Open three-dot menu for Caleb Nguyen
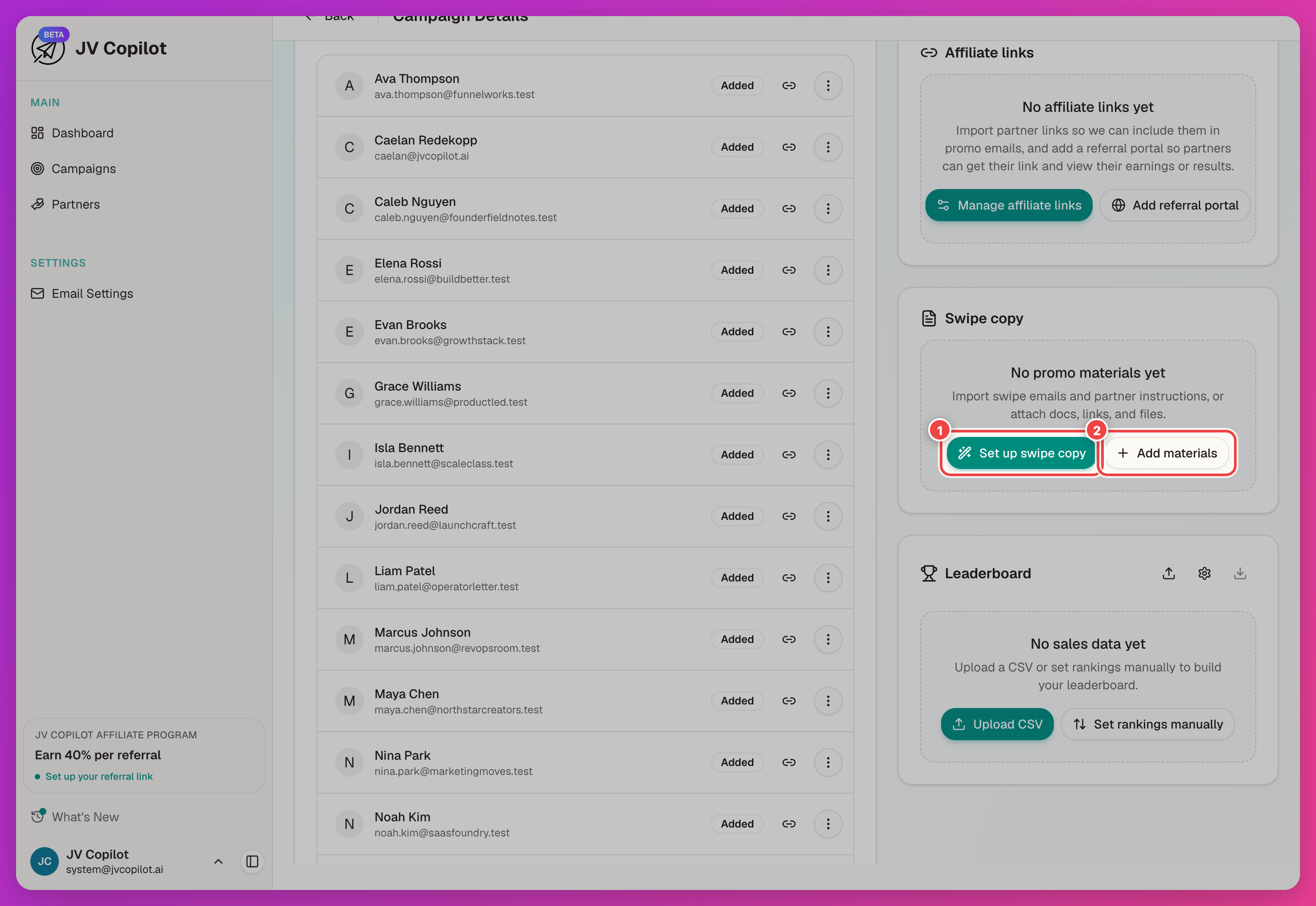This screenshot has width=1316, height=906. tap(828, 209)
